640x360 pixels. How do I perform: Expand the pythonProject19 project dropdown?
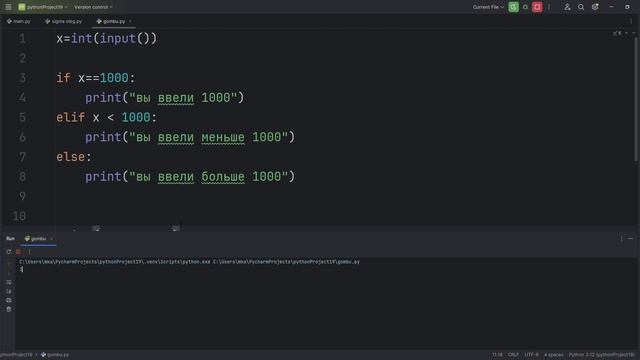coord(43,7)
